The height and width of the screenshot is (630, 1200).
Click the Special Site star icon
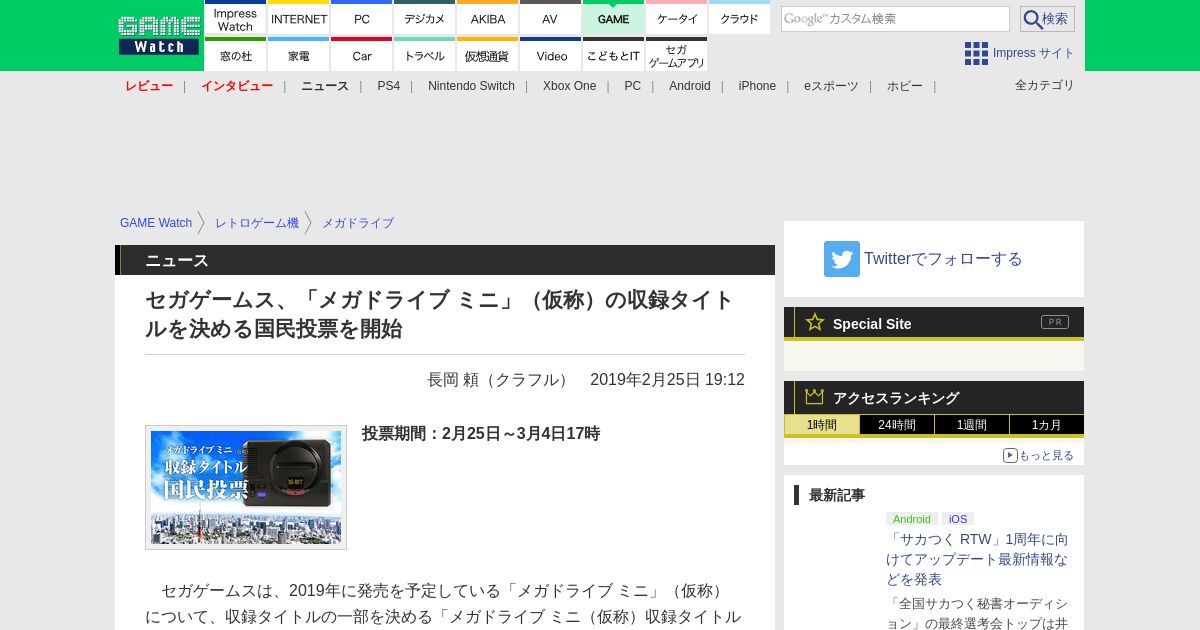(815, 322)
